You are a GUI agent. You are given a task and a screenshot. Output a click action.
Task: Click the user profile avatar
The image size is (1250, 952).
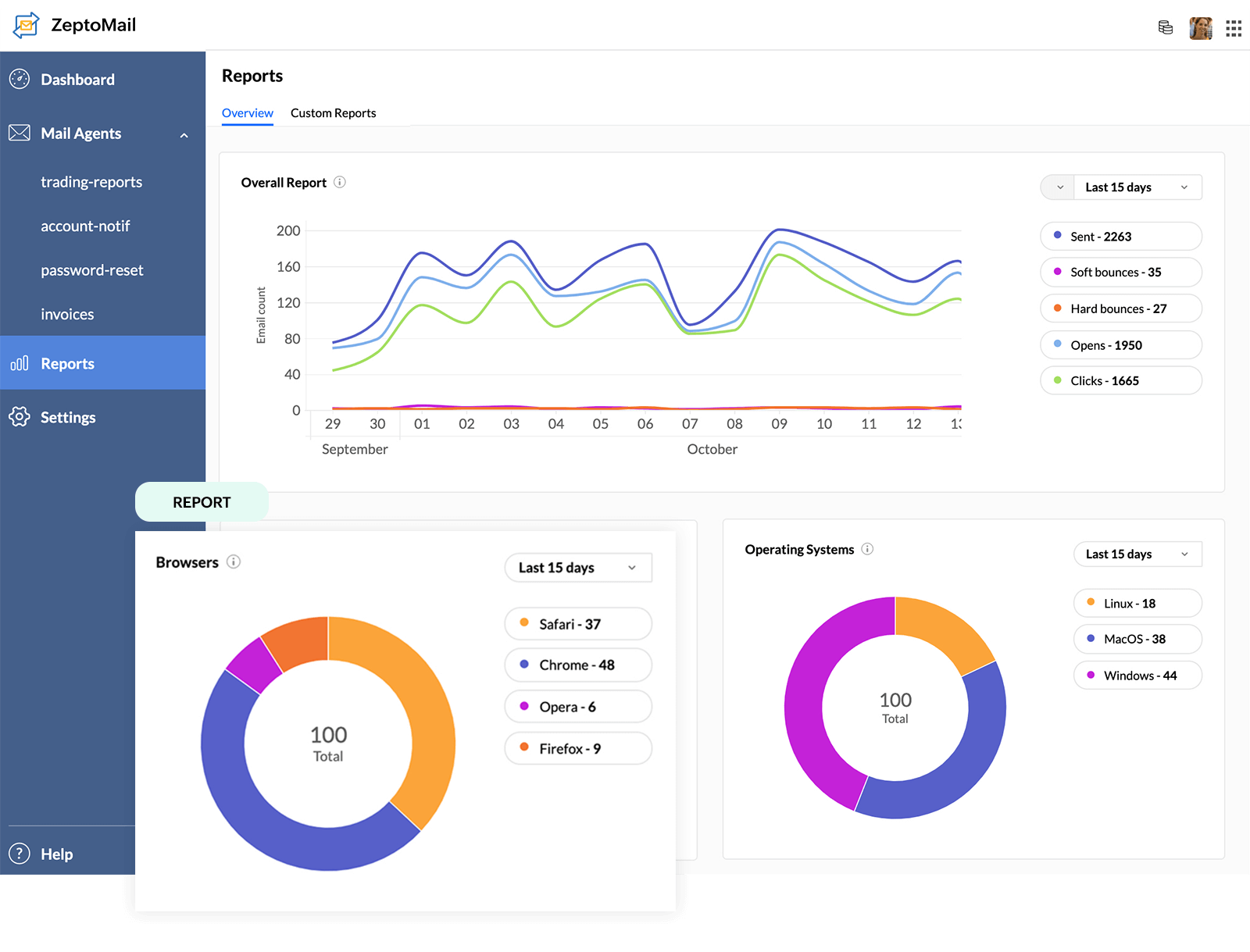1200,28
